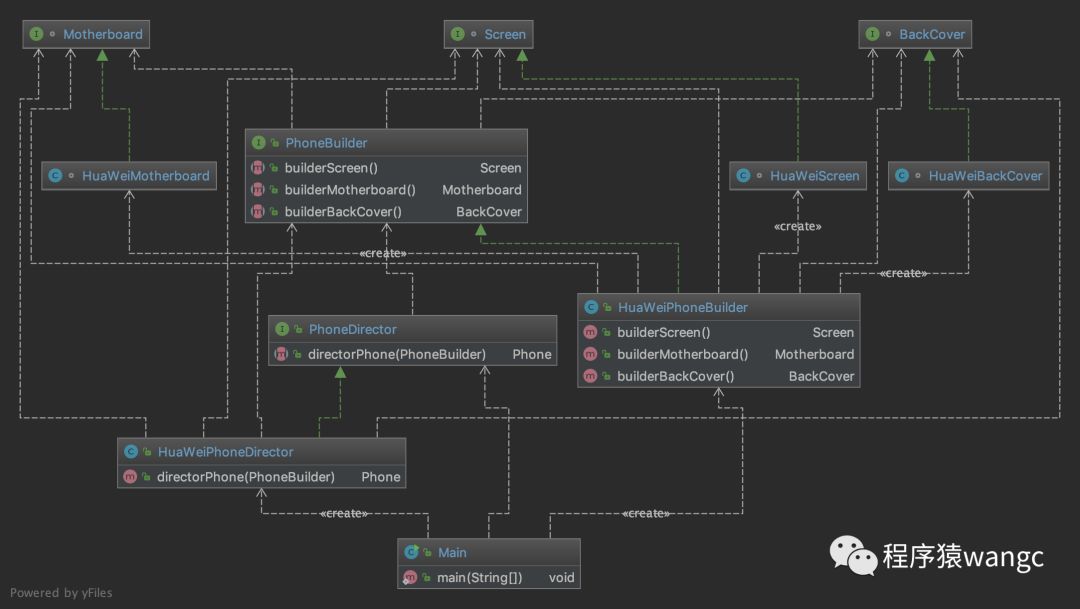Select the HuaWeiMotherboard node label
Image resolution: width=1080 pixels, height=609 pixels.
click(x=145, y=176)
